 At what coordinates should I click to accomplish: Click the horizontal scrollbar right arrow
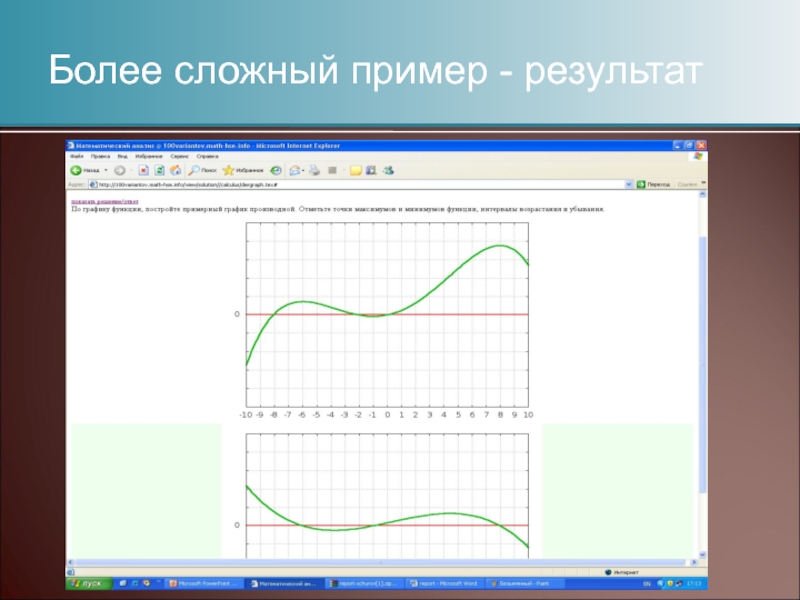pos(694,562)
